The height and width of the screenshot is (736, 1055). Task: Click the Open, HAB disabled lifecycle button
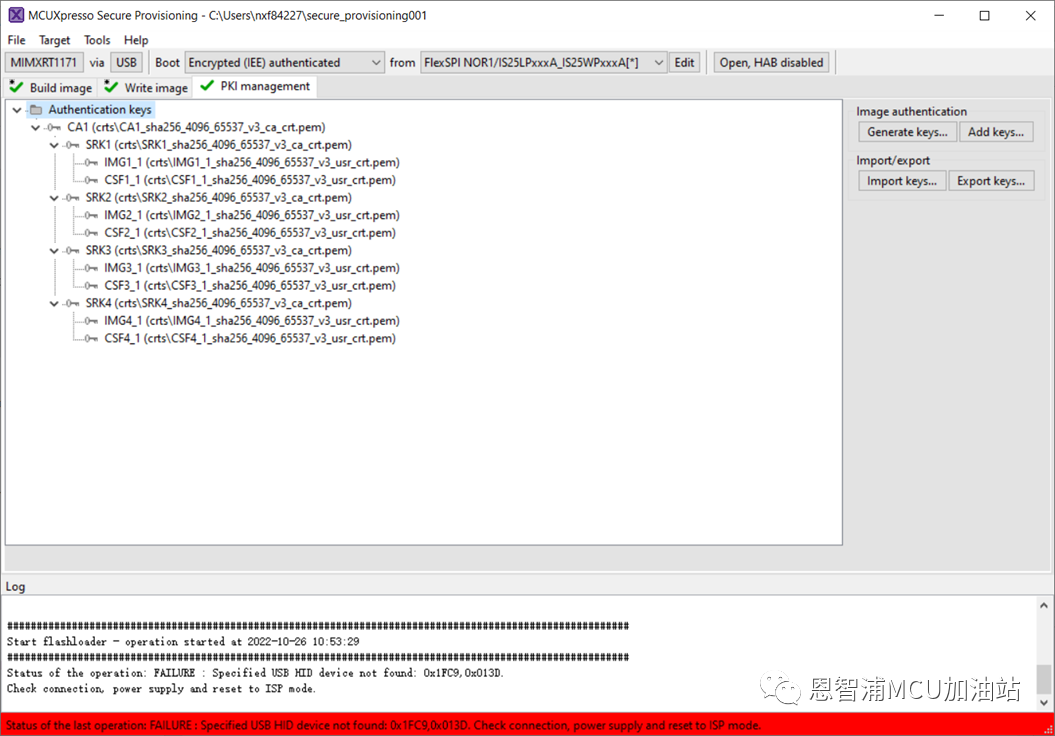point(771,63)
